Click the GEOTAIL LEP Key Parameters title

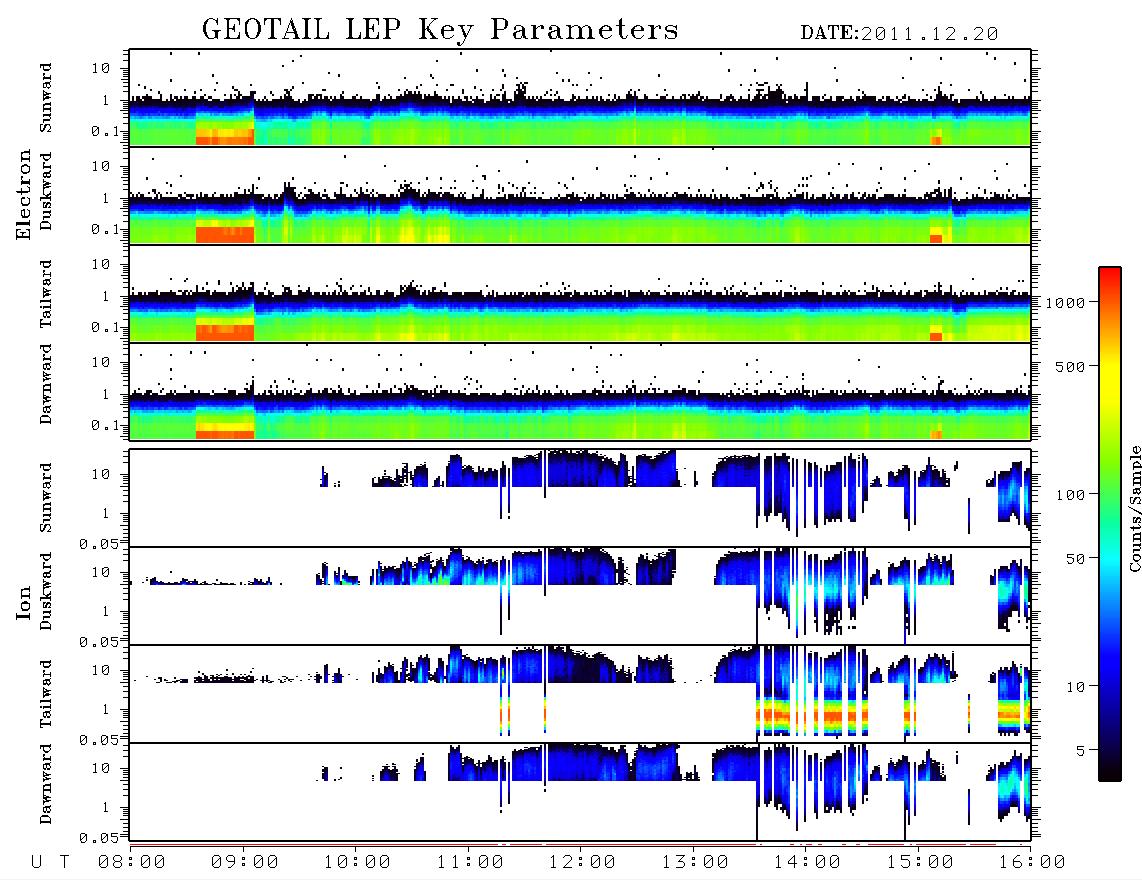[x=440, y=30]
